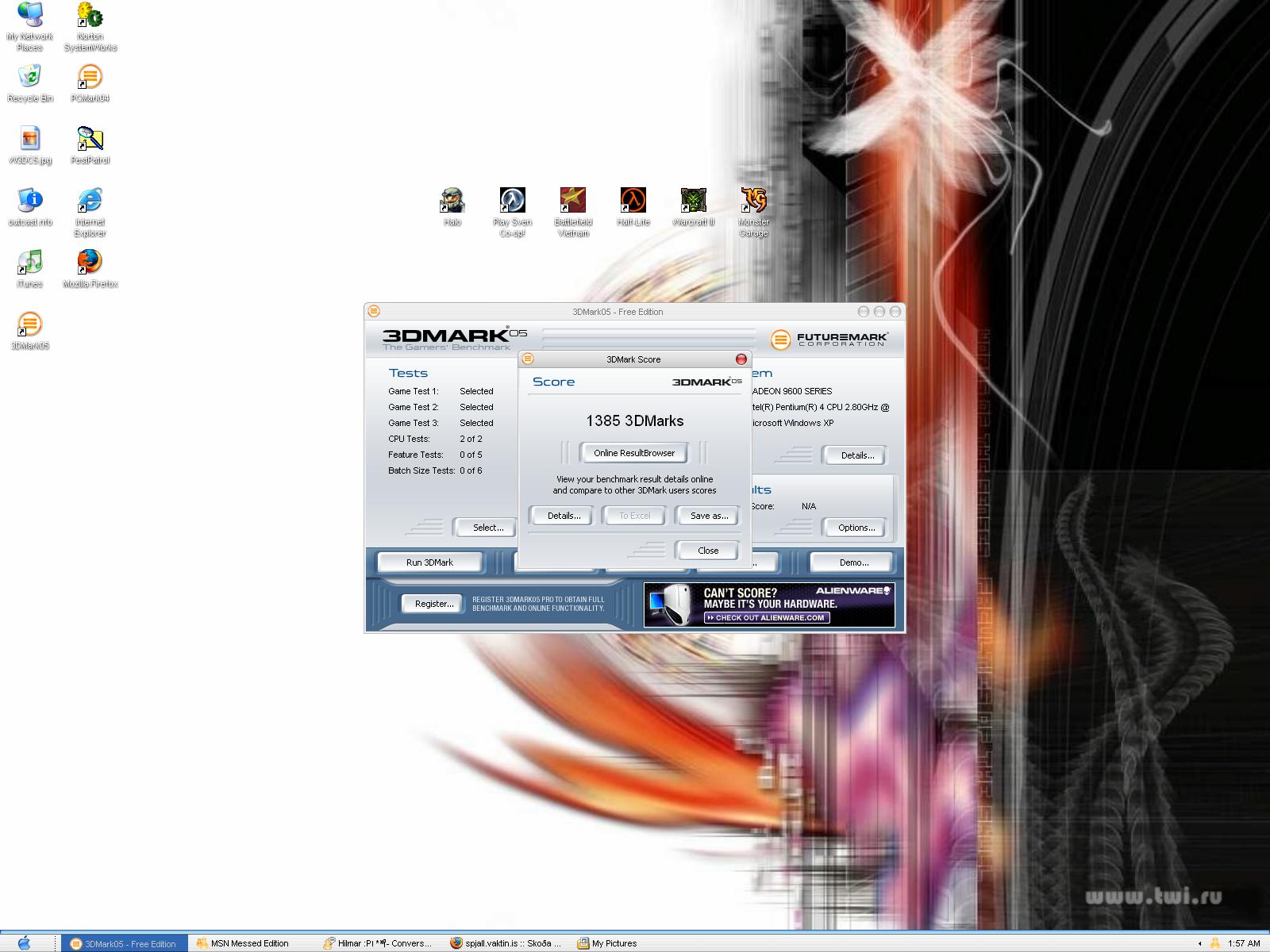
Task: Open the Recycle Bin
Action: (29, 78)
